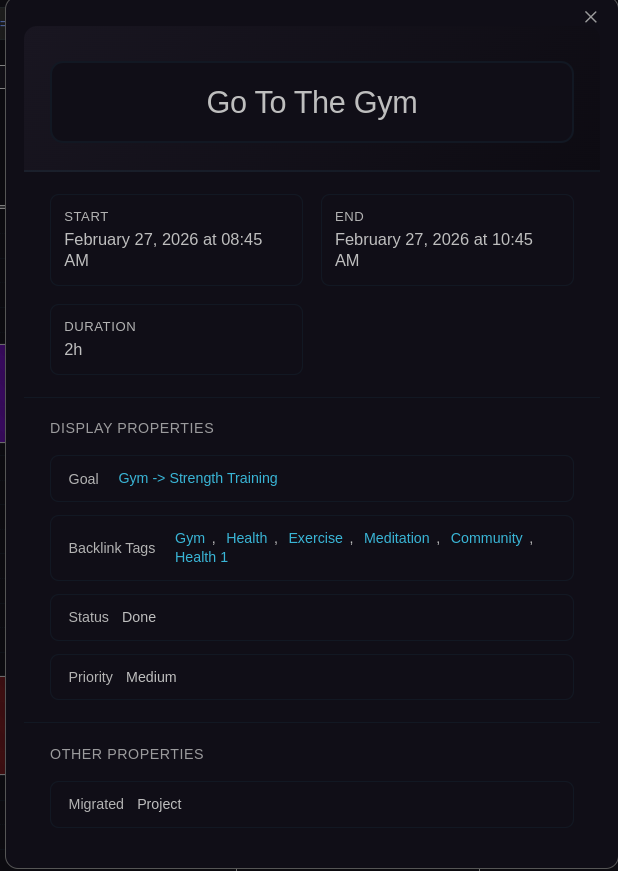Click the Display Properties section heading
Image resolution: width=618 pixels, height=871 pixels.
click(132, 428)
